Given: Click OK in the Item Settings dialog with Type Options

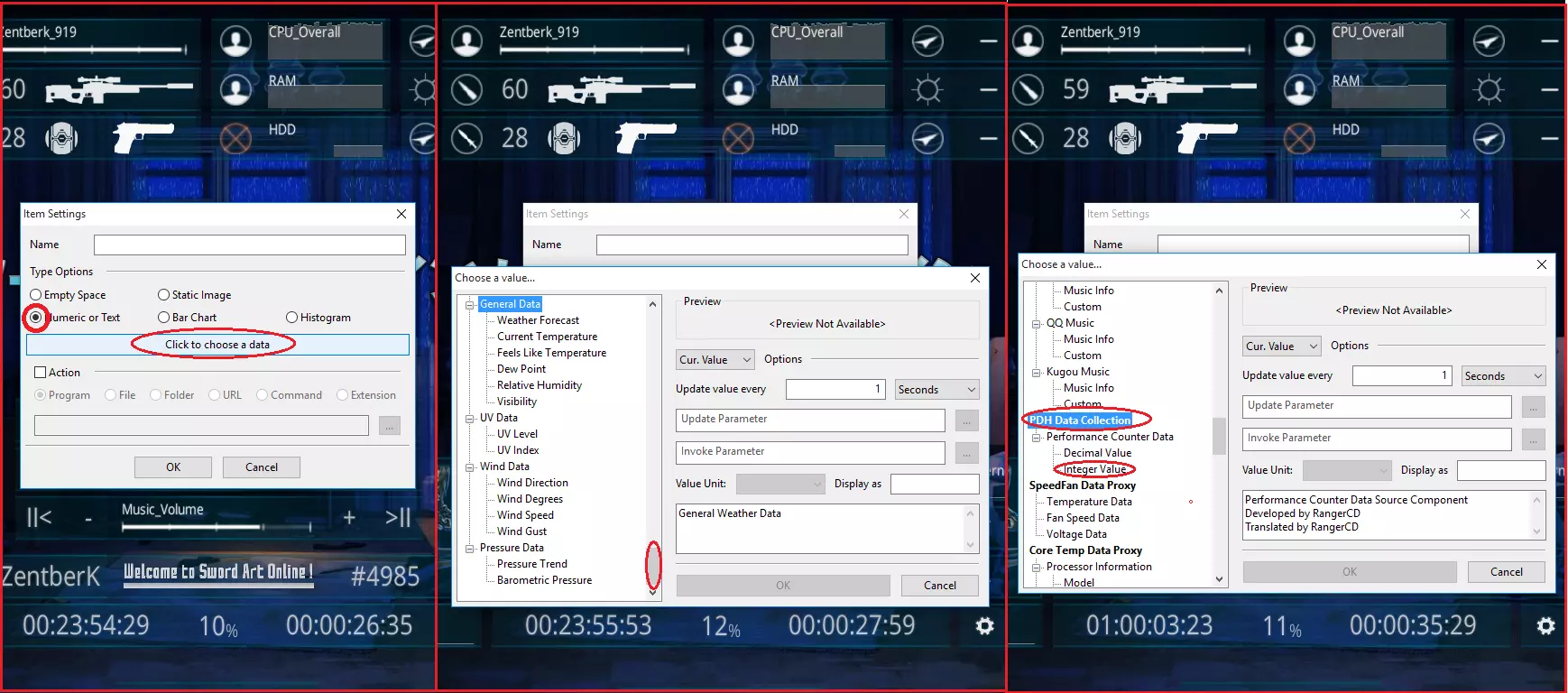Looking at the screenshot, I should coord(173,467).
